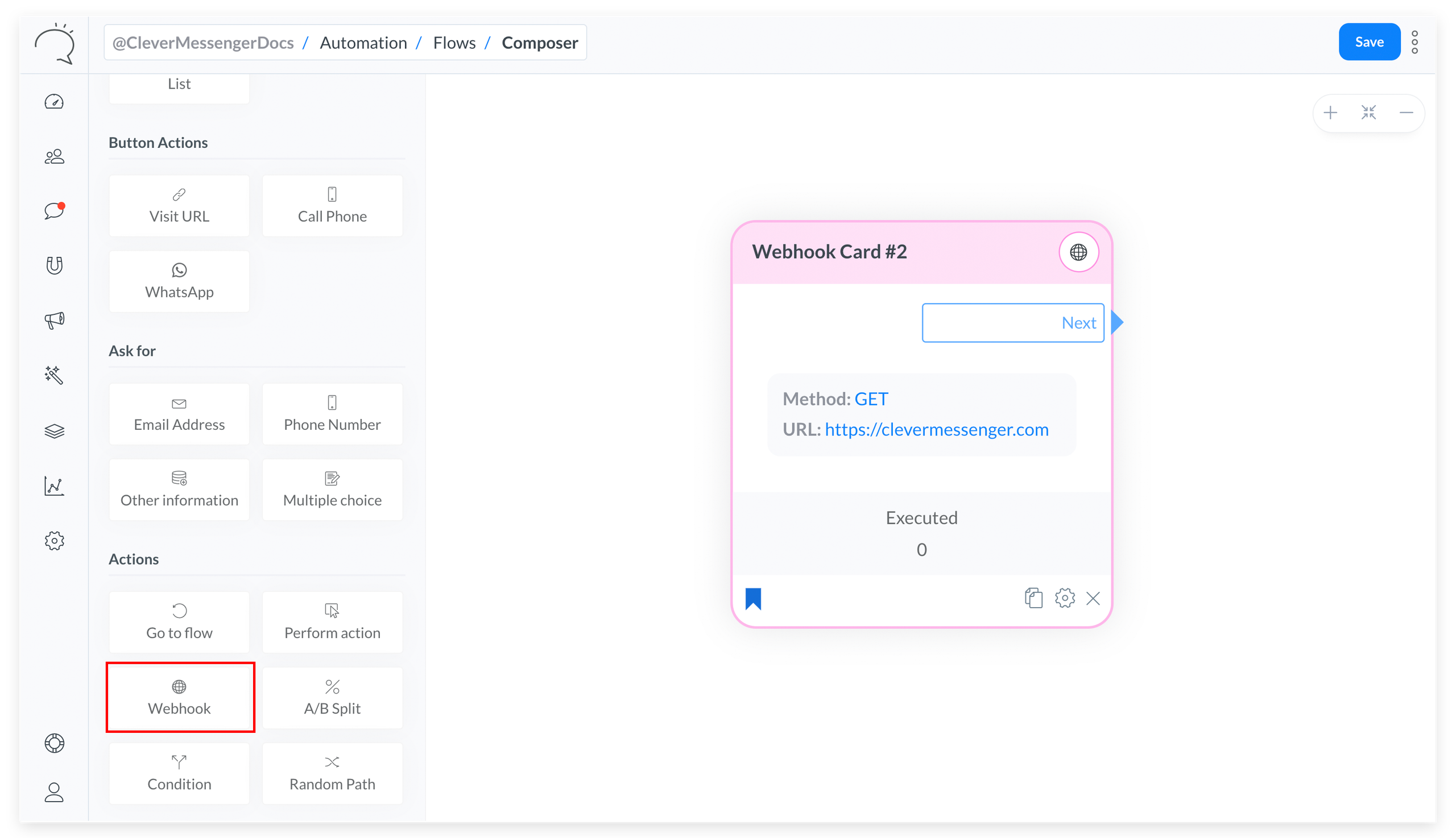This screenshot has height=838, width=1456.
Task: Open the analytics chart sidebar icon
Action: click(54, 486)
